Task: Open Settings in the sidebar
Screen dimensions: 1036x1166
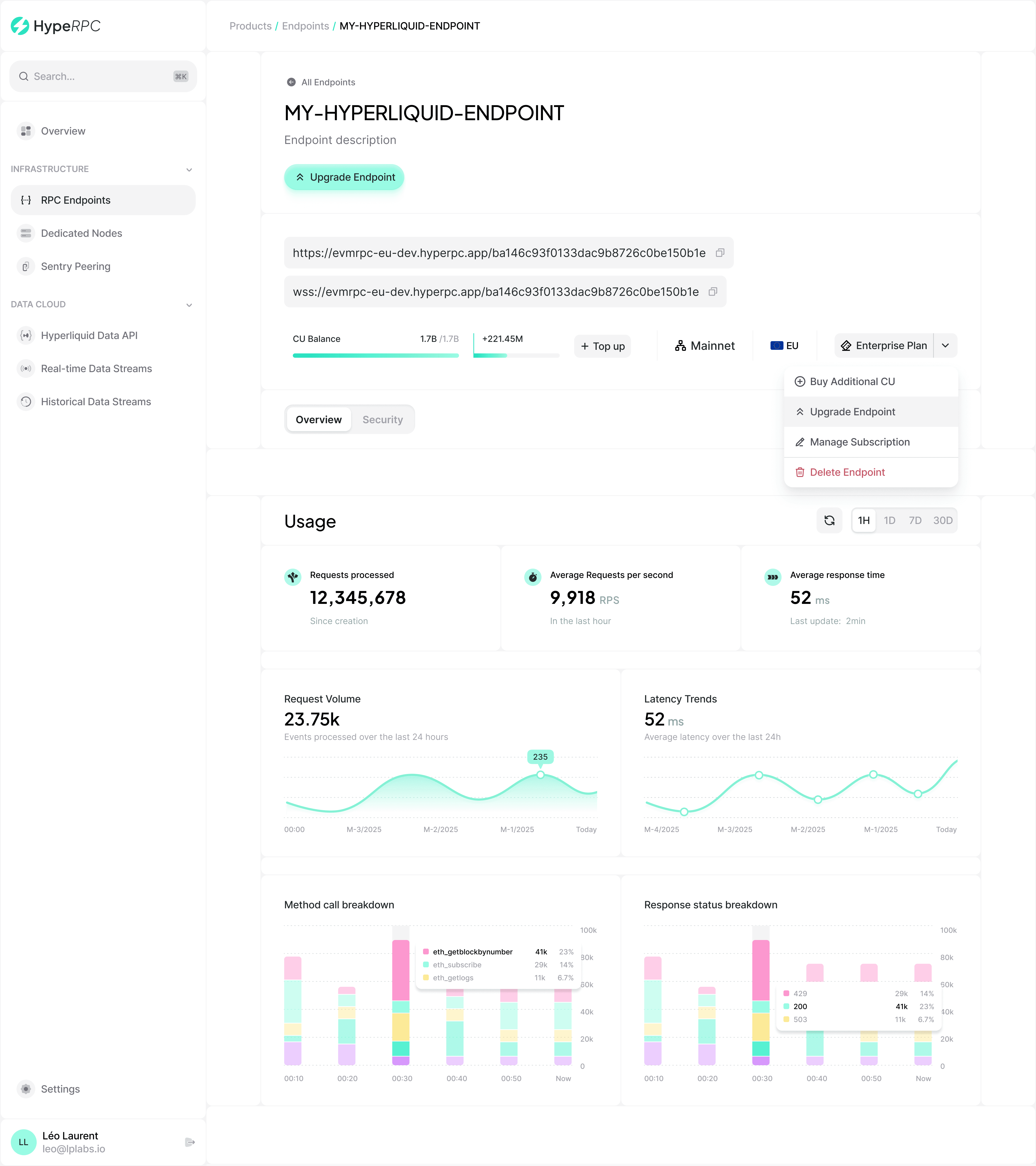Action: [x=60, y=1089]
